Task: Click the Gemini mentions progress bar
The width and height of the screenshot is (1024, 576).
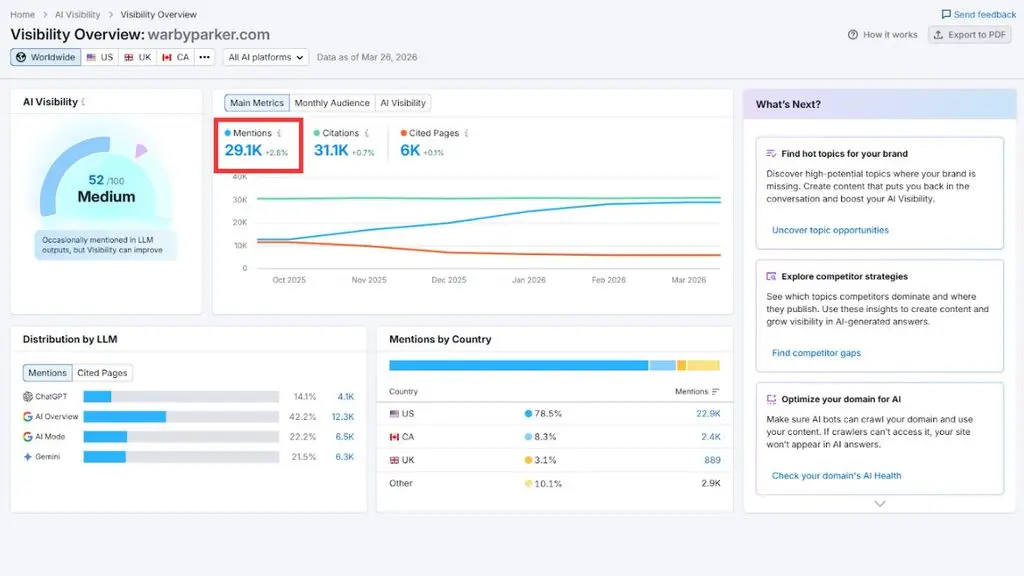Action: [181, 456]
